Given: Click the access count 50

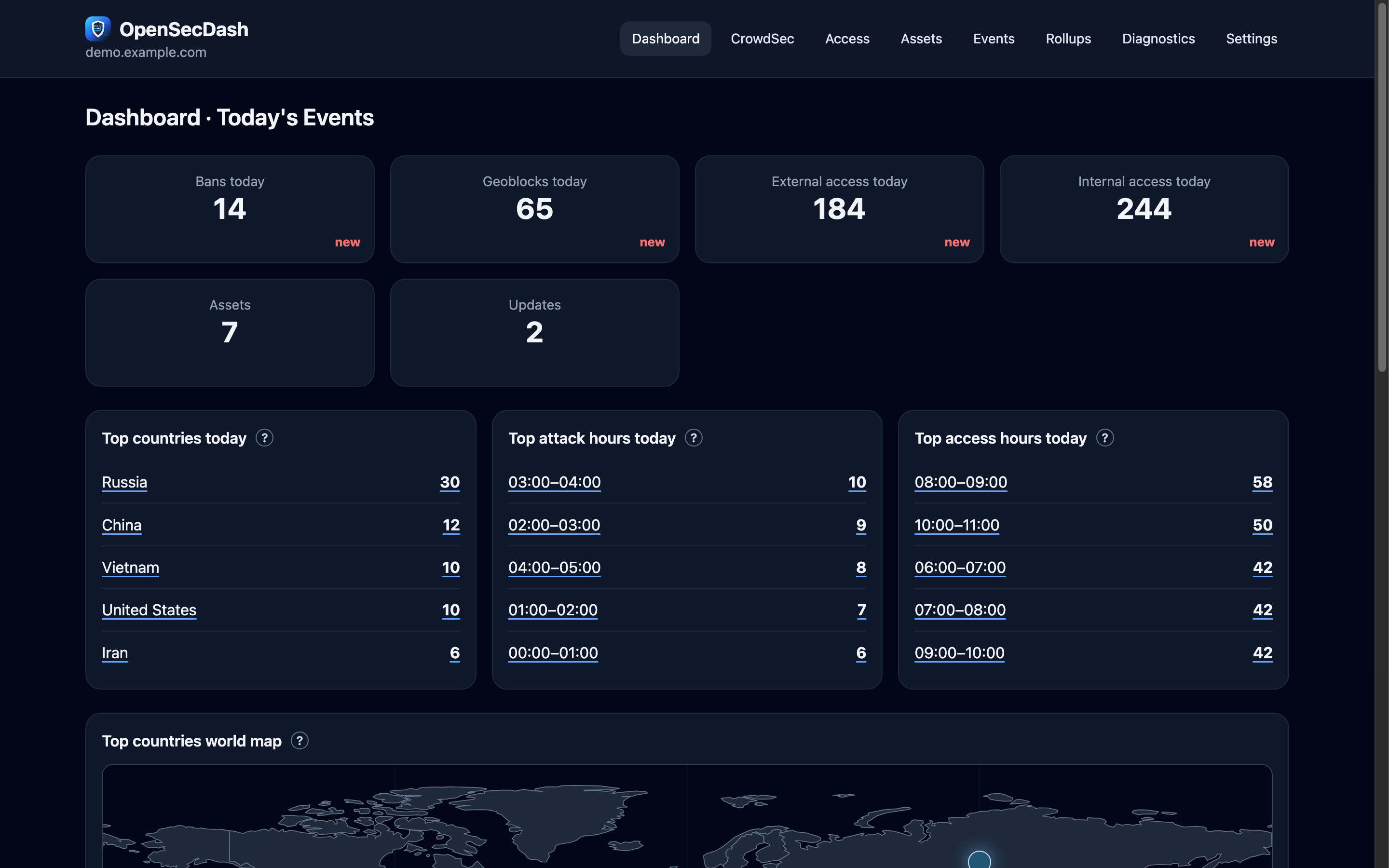Looking at the screenshot, I should tap(1262, 525).
